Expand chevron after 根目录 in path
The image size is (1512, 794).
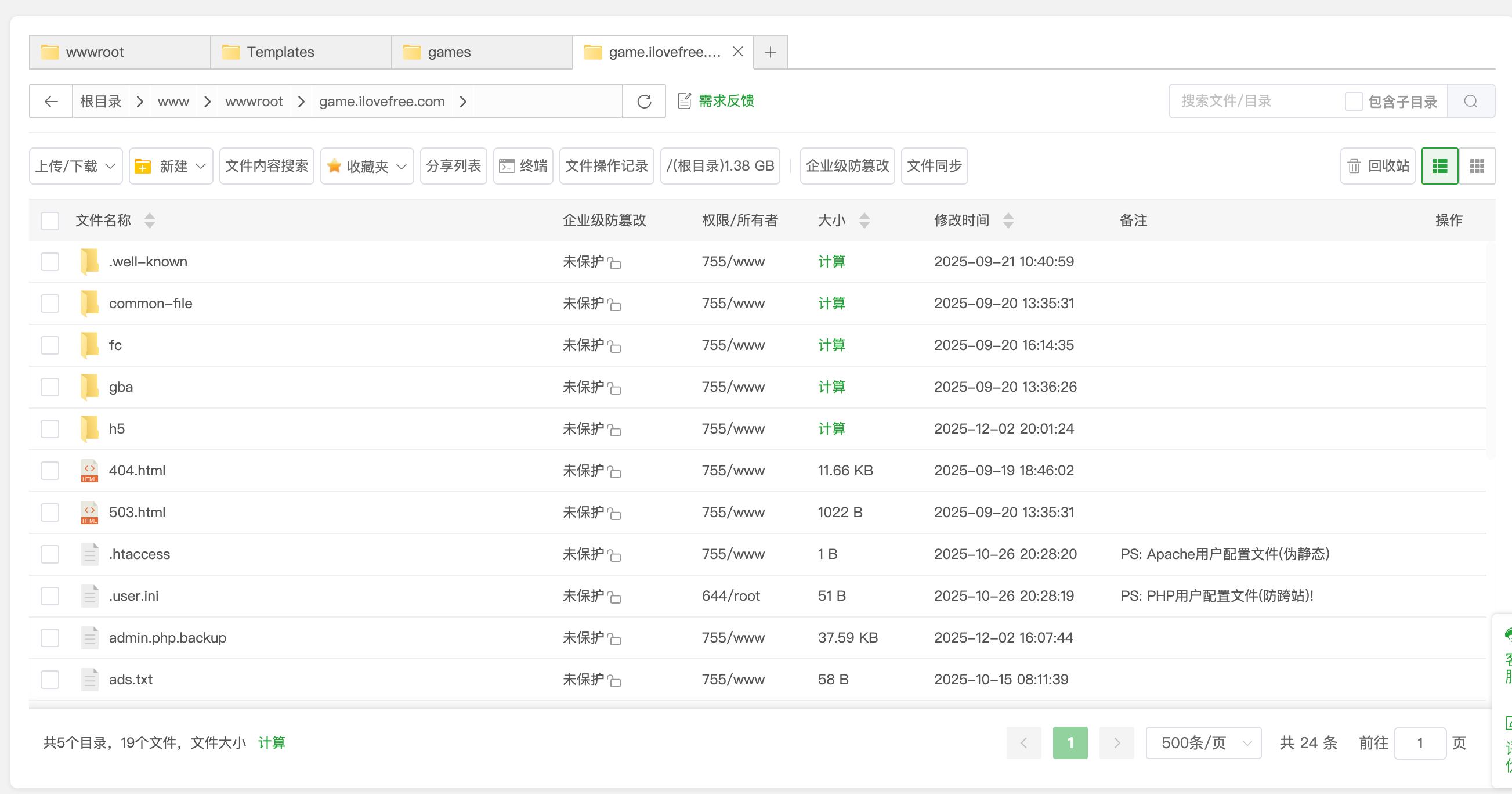(140, 102)
